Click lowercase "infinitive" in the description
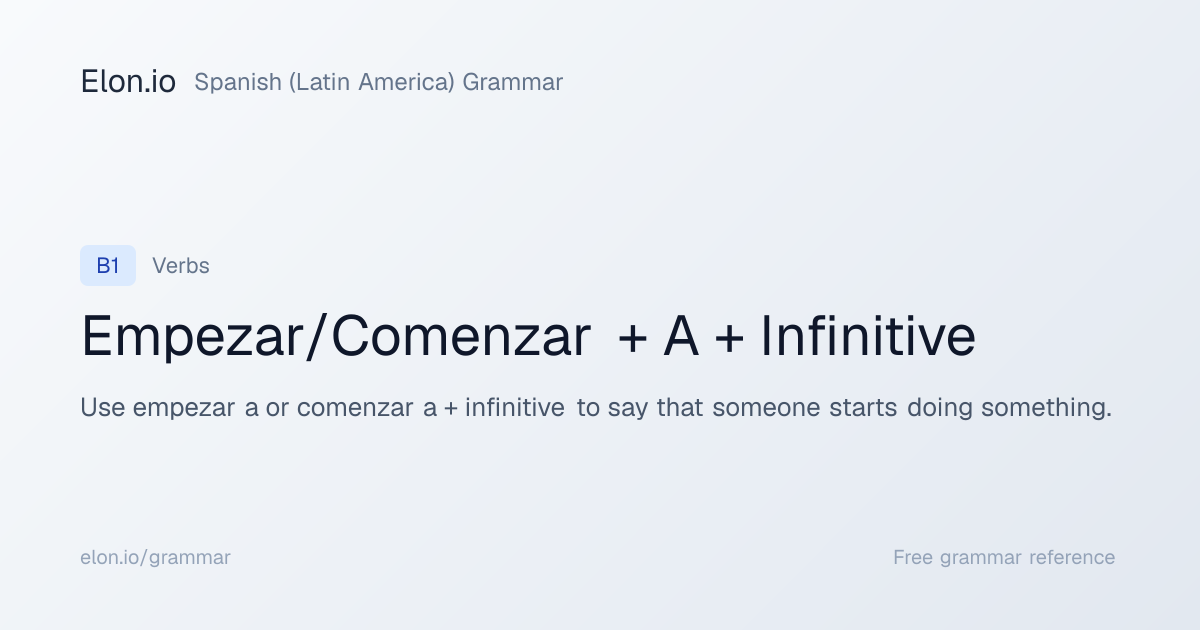The width and height of the screenshot is (1200, 630). 514,408
